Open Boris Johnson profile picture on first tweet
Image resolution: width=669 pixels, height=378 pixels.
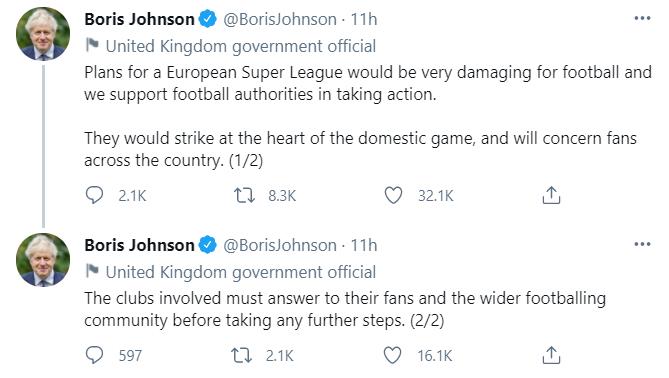43,34
